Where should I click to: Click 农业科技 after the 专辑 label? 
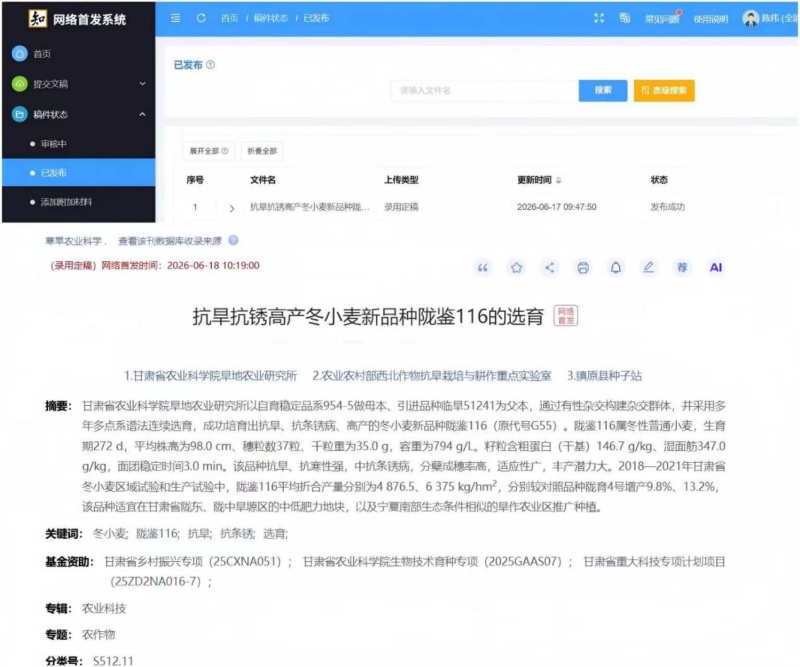(104, 608)
